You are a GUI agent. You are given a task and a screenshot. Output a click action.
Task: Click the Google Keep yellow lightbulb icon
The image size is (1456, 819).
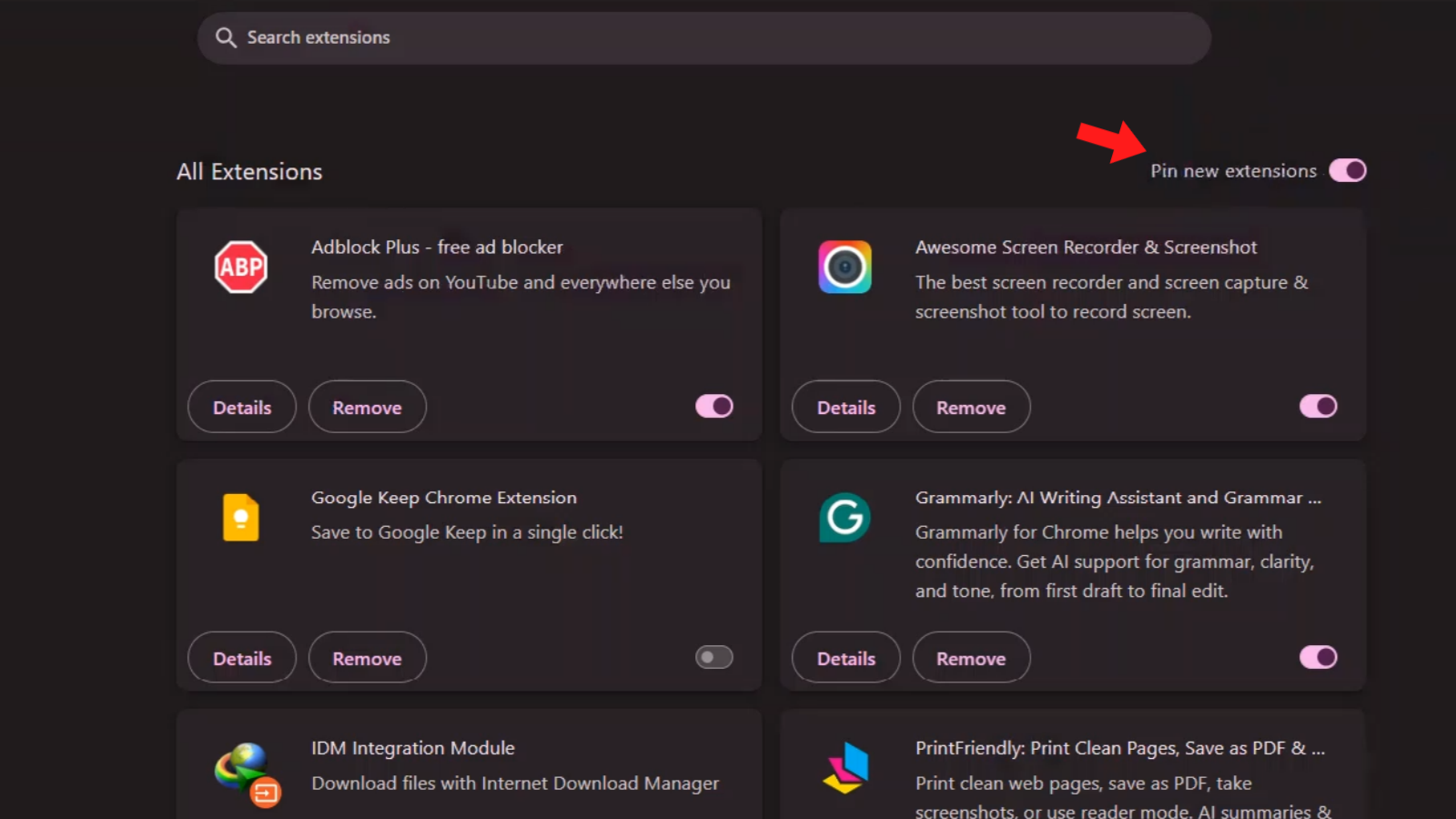pyautogui.click(x=241, y=518)
